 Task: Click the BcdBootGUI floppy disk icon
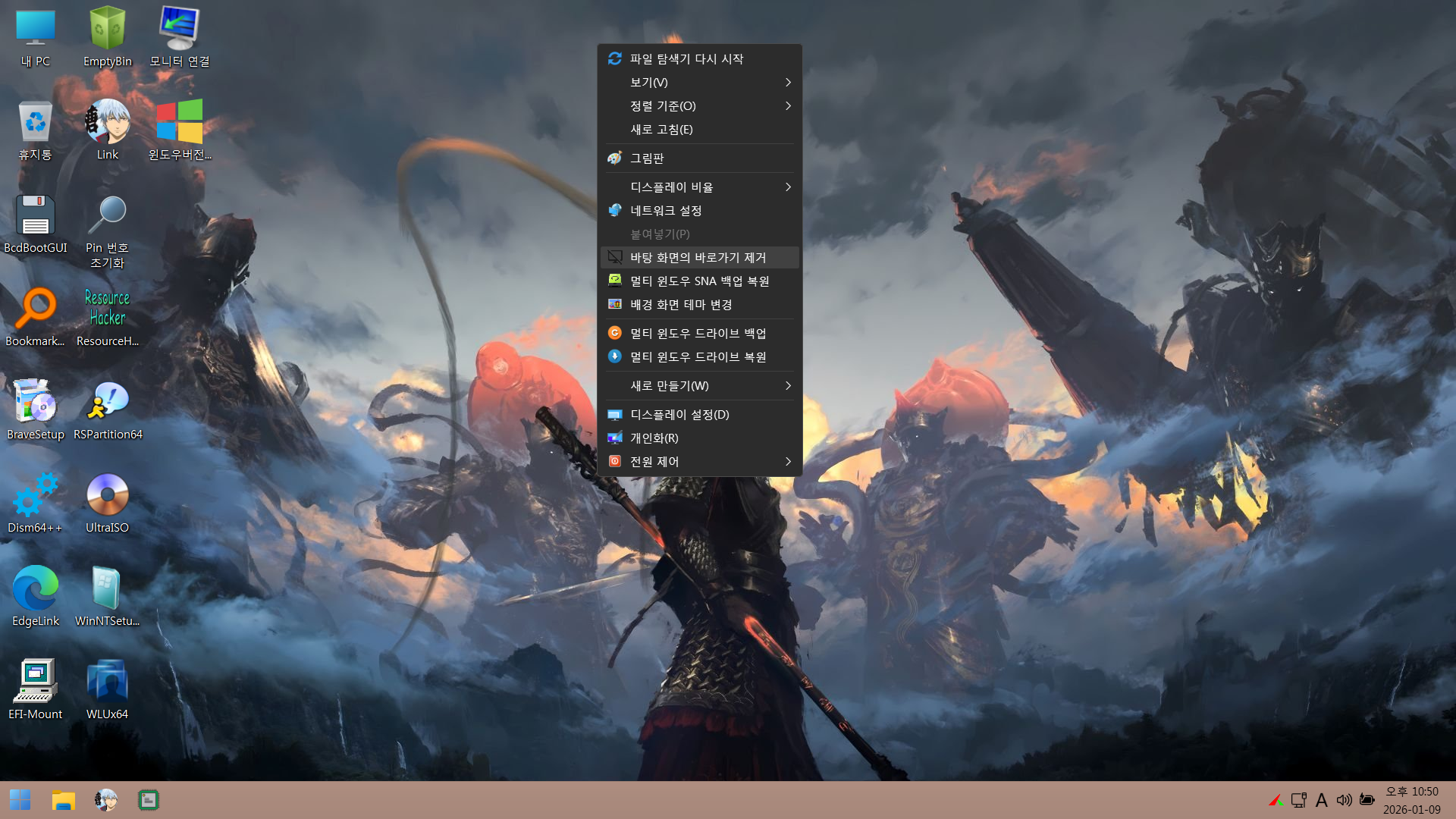35,217
